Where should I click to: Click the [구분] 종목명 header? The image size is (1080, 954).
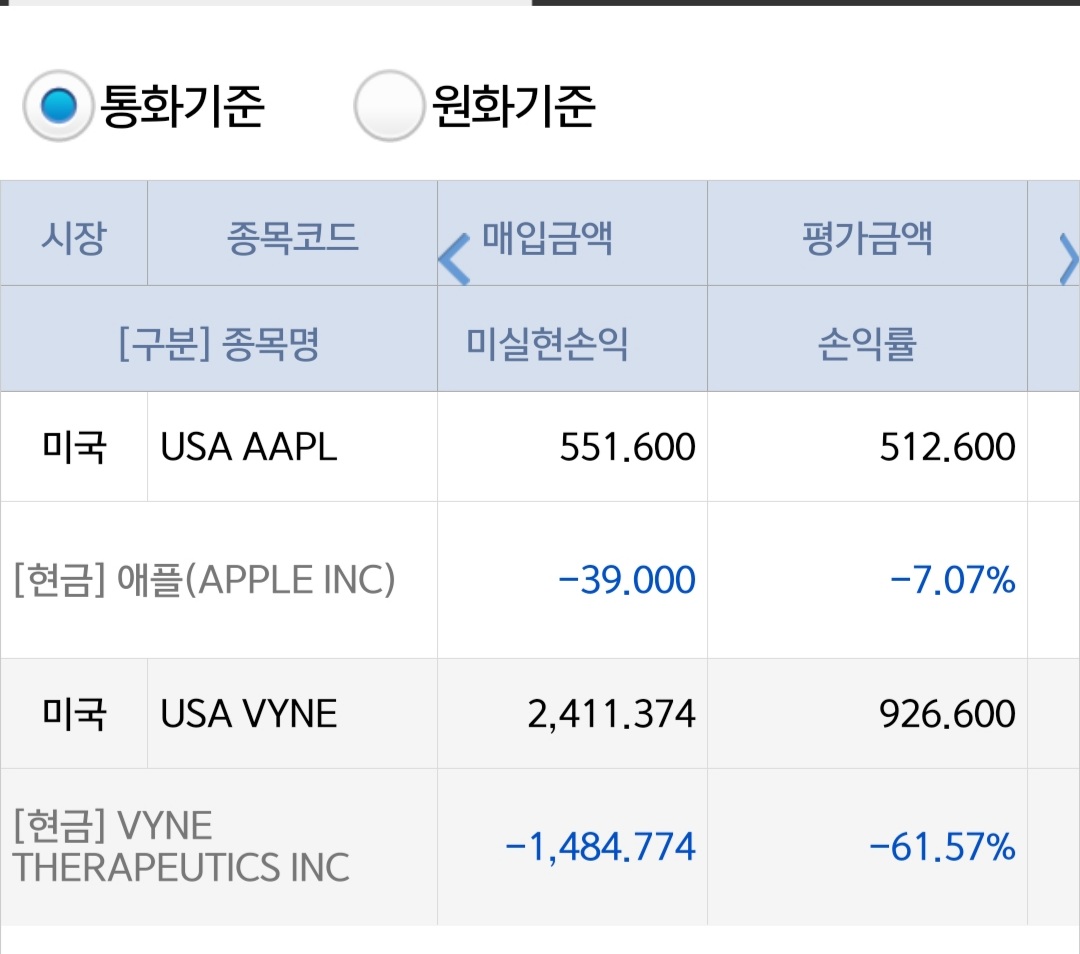point(218,344)
